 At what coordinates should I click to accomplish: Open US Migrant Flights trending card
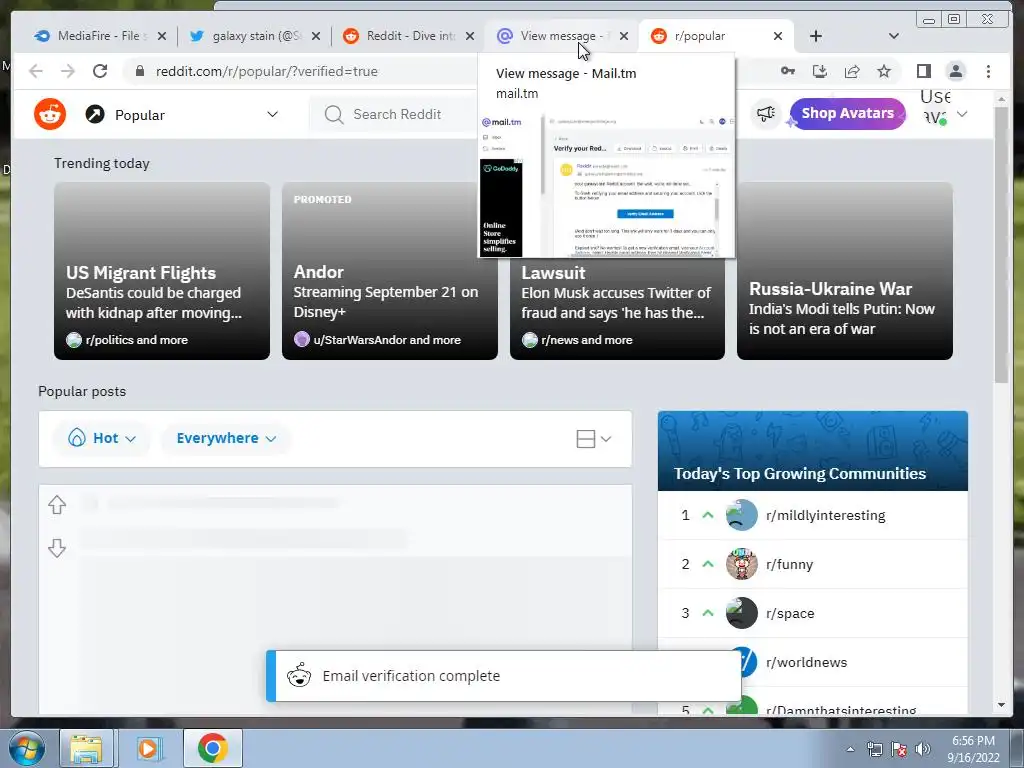162,271
